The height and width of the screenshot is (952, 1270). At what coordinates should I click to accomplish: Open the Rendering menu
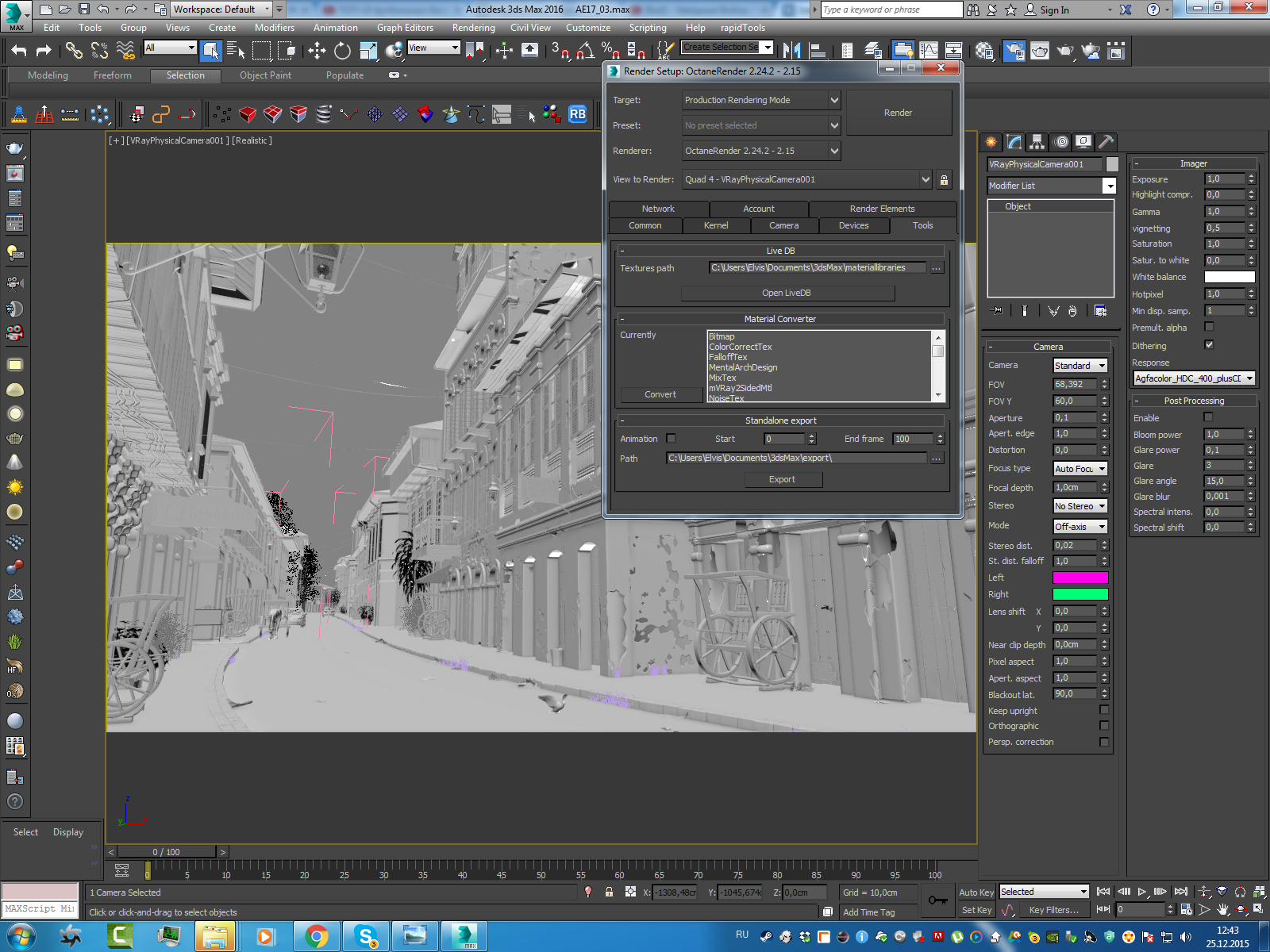click(474, 28)
